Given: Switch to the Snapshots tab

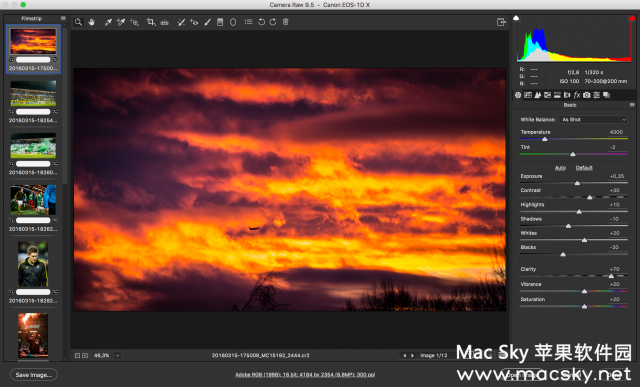Looking at the screenshot, I should [607, 95].
